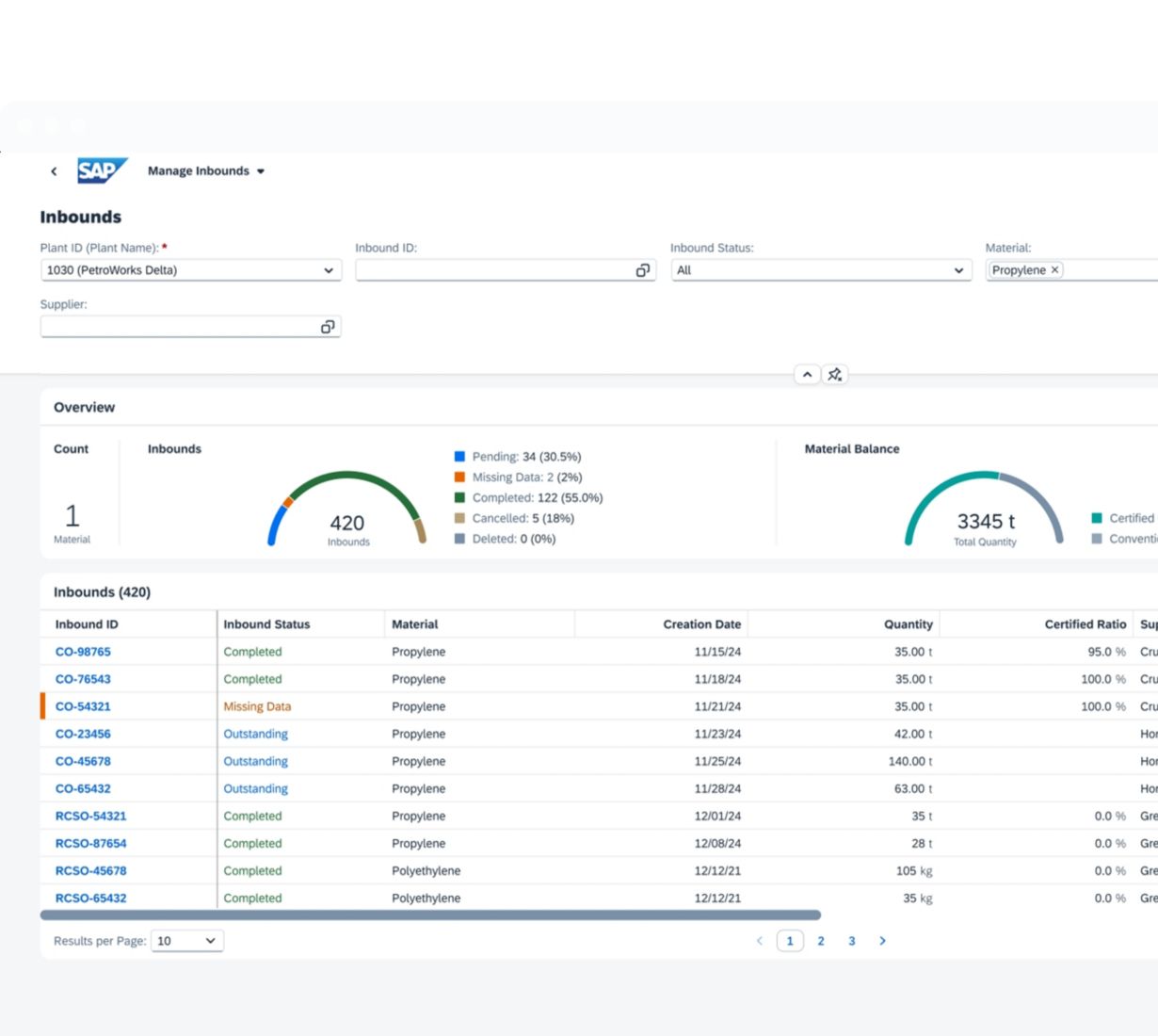
Task: Remove the Propylene token from Material filter
Action: (1055, 270)
